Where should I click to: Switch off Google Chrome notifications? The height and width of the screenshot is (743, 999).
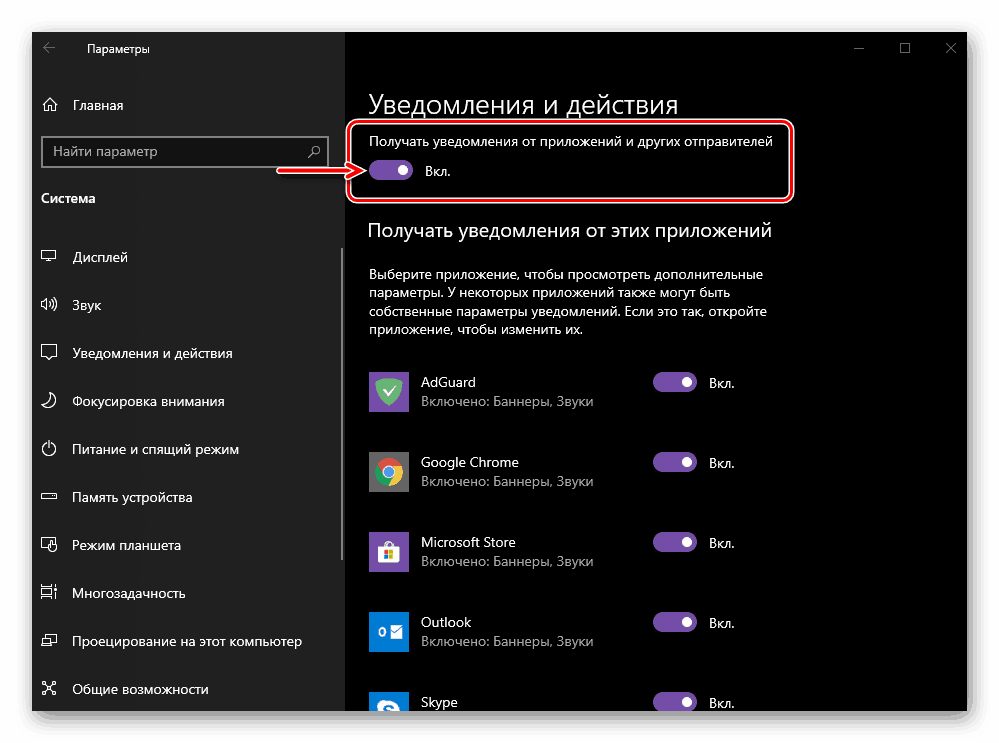point(675,462)
